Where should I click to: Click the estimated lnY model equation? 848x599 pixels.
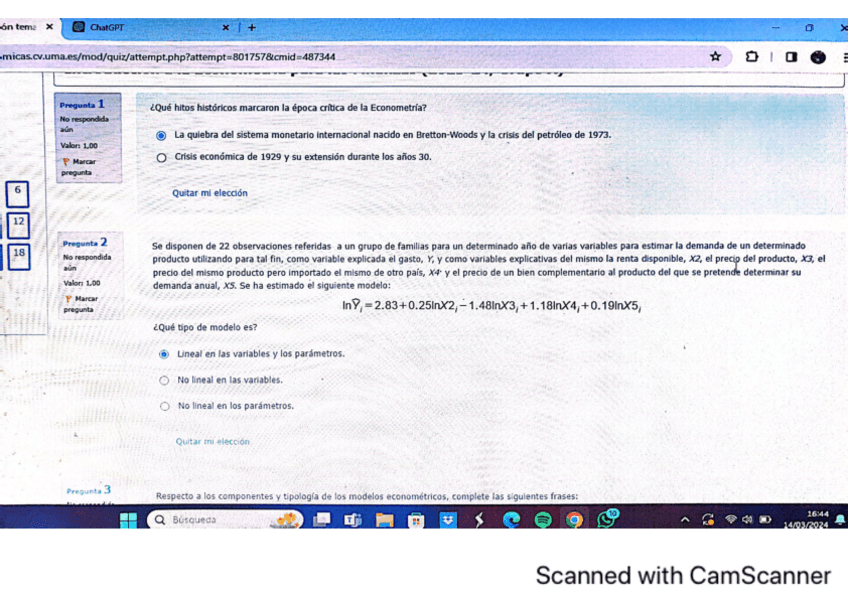click(492, 306)
